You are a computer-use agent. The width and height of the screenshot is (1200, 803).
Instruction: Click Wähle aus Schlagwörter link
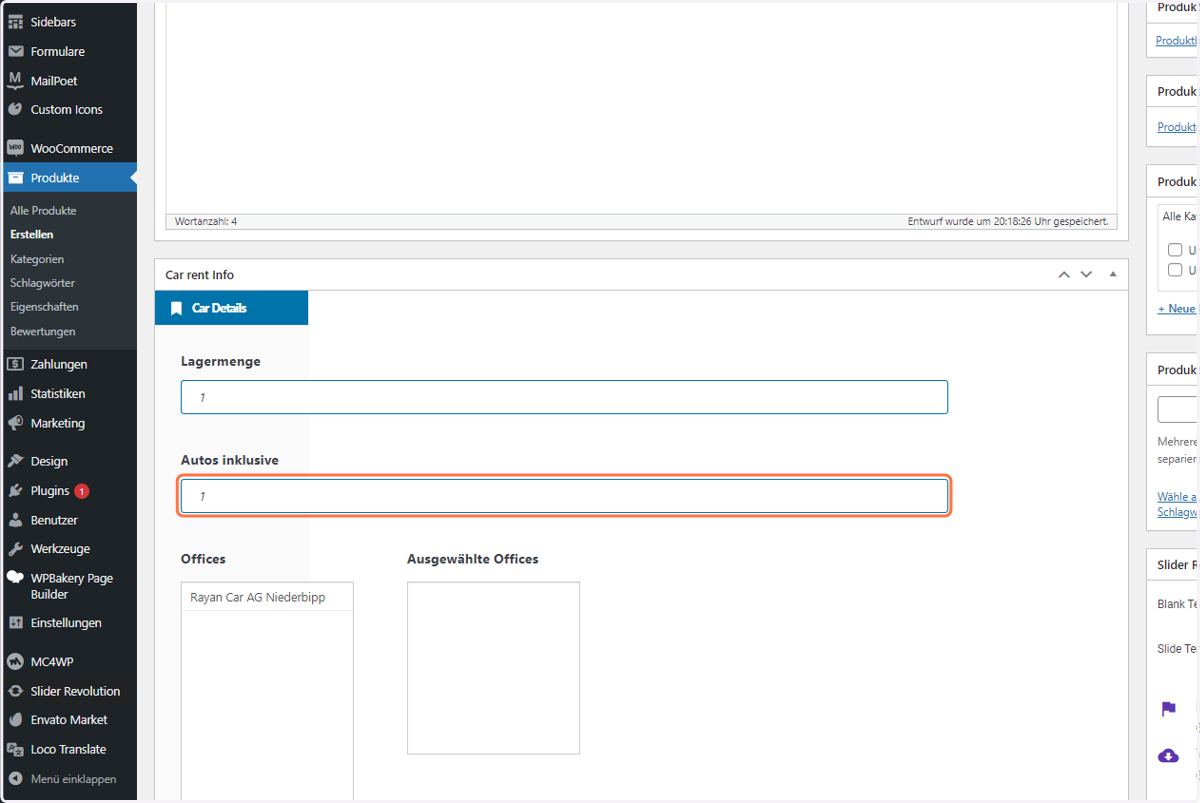click(x=1178, y=504)
